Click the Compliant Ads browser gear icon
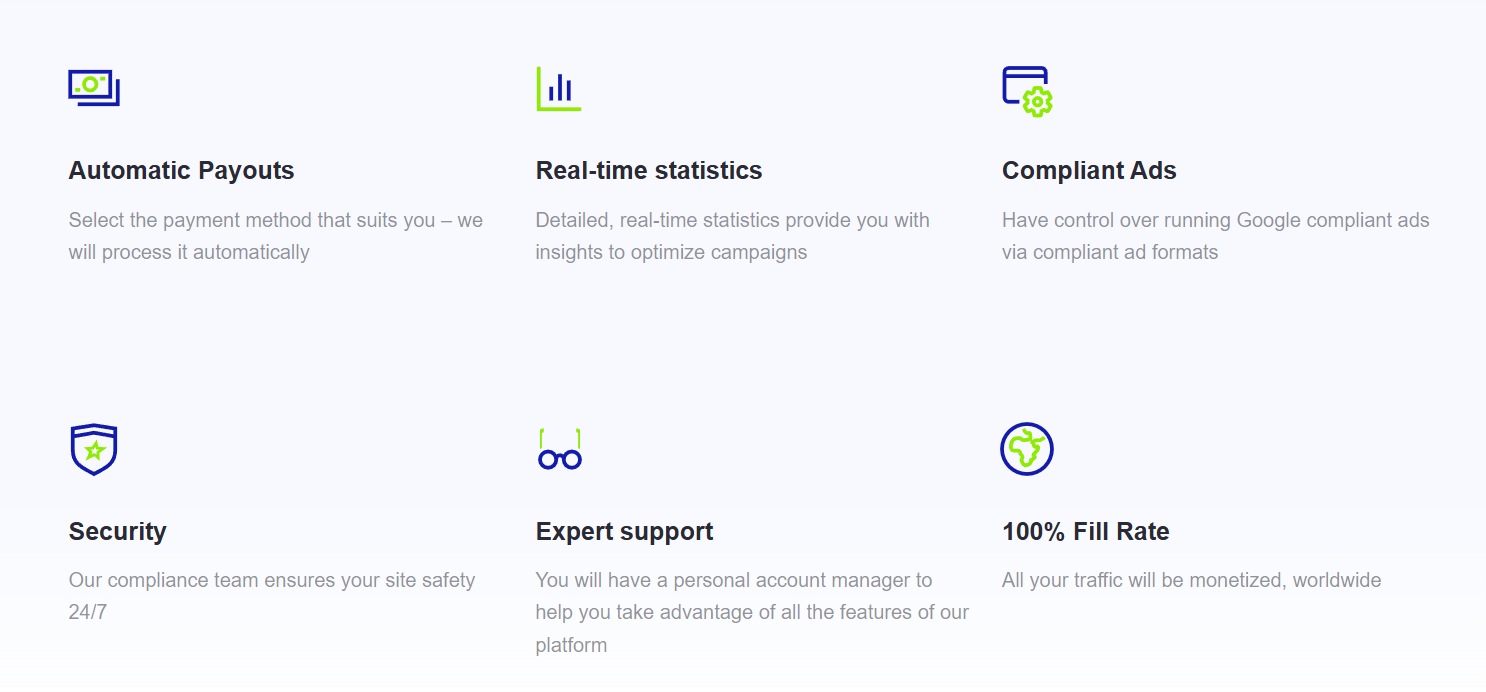Screen dimensions: 1486x692 (x=1028, y=91)
